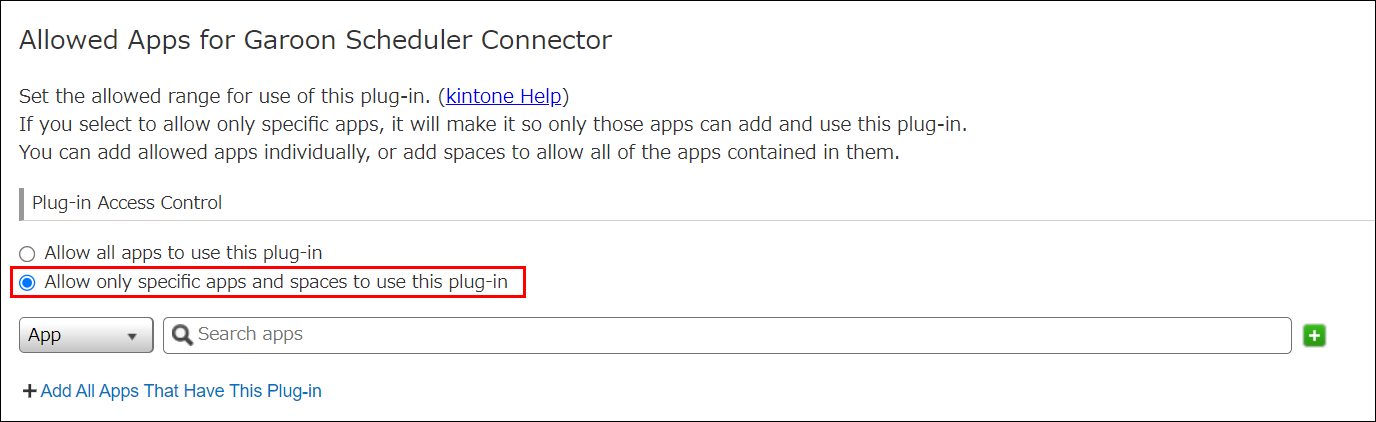Click the magnifier icon in search box

pos(183,335)
